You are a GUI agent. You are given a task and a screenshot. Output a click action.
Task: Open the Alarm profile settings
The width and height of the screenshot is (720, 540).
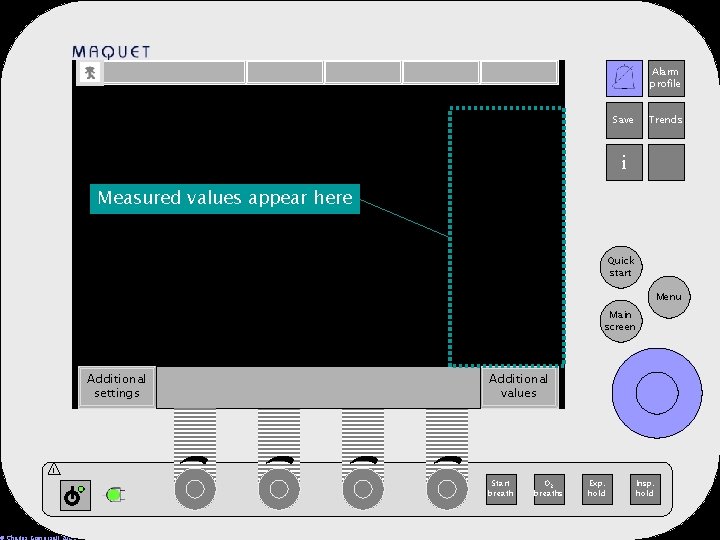(666, 78)
